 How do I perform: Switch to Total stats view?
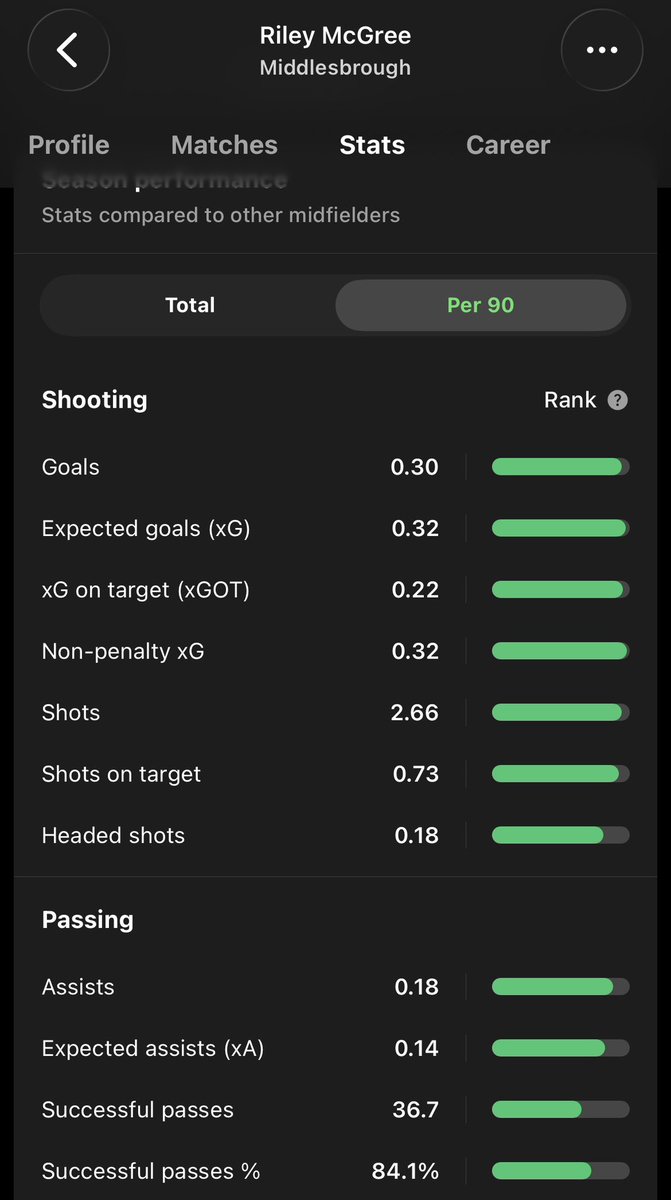point(190,305)
